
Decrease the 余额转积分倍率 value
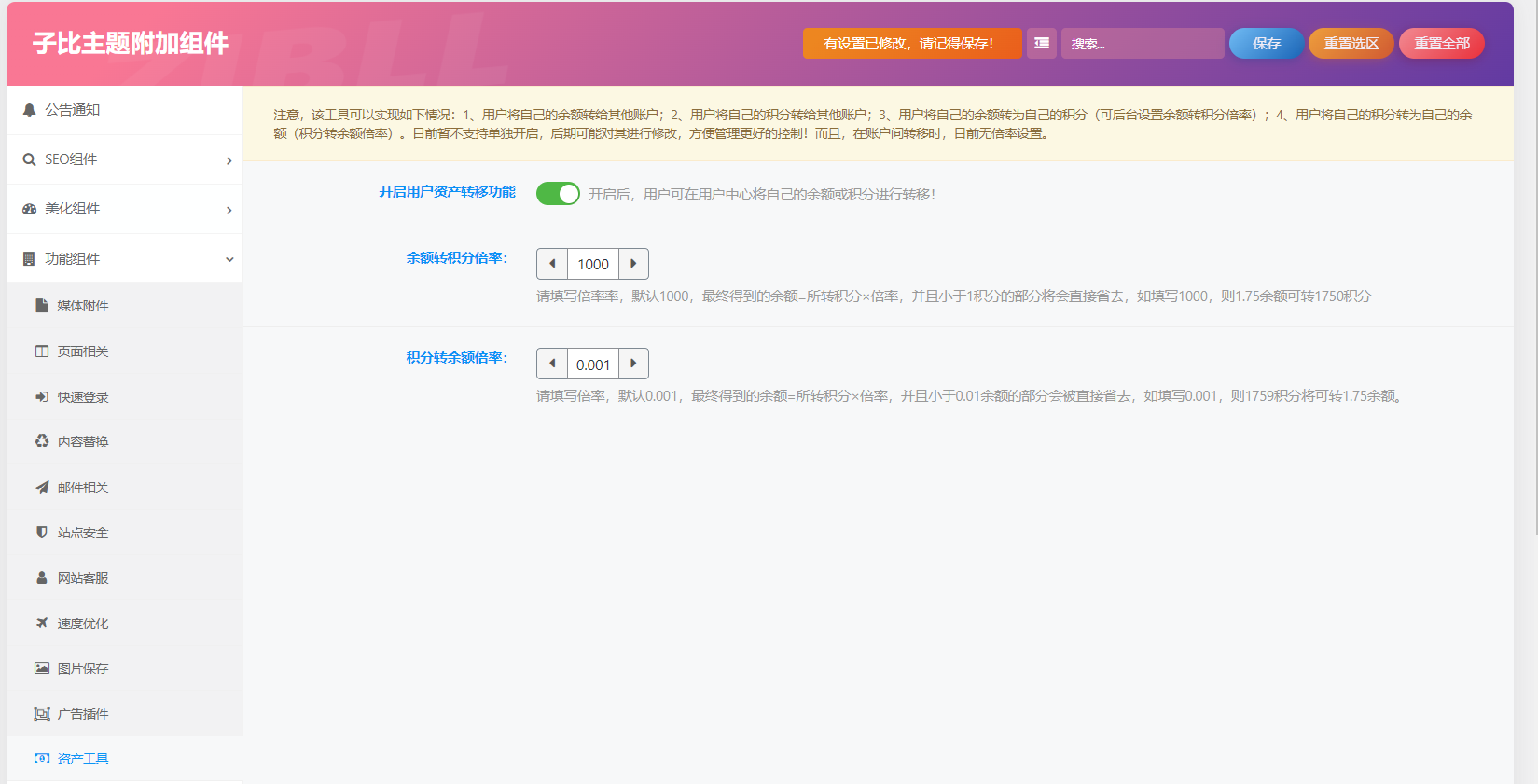coord(552,264)
